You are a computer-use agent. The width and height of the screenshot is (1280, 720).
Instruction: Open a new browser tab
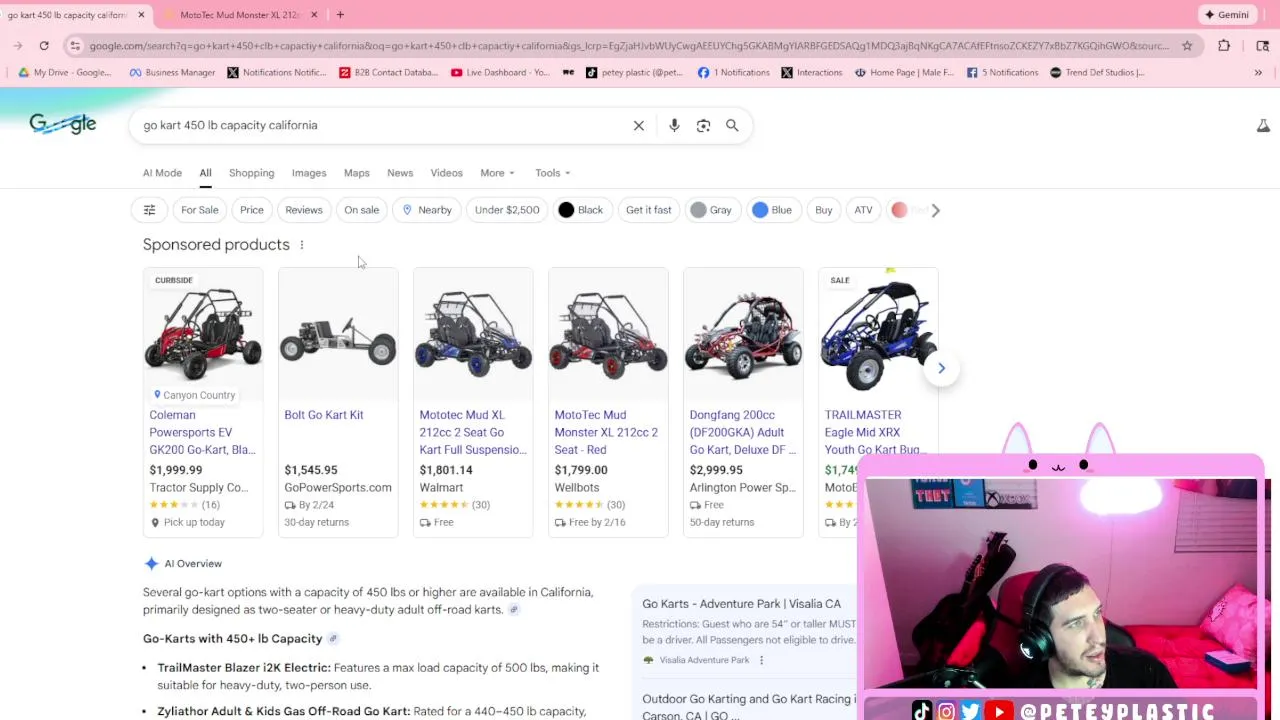click(x=340, y=14)
